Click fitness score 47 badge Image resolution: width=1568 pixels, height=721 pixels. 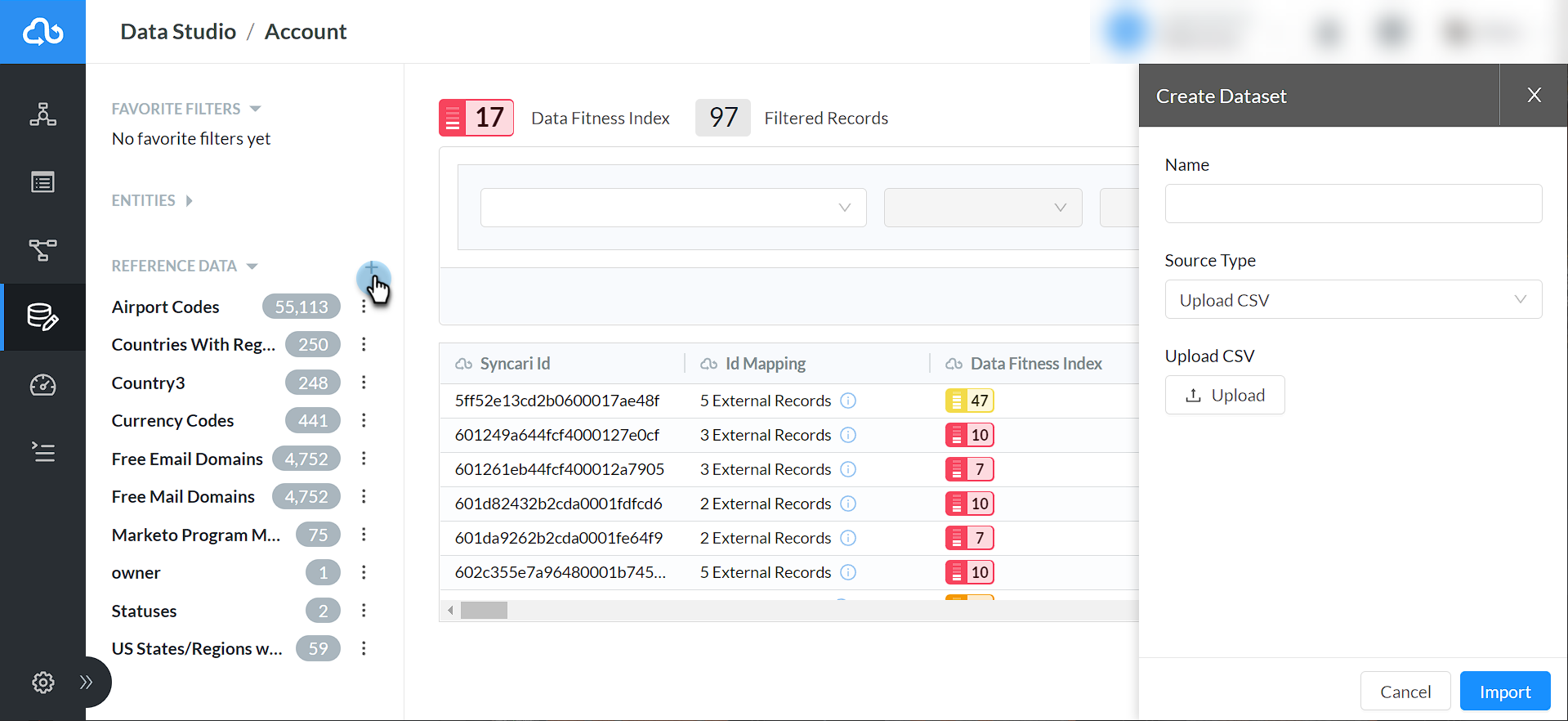[x=970, y=401]
